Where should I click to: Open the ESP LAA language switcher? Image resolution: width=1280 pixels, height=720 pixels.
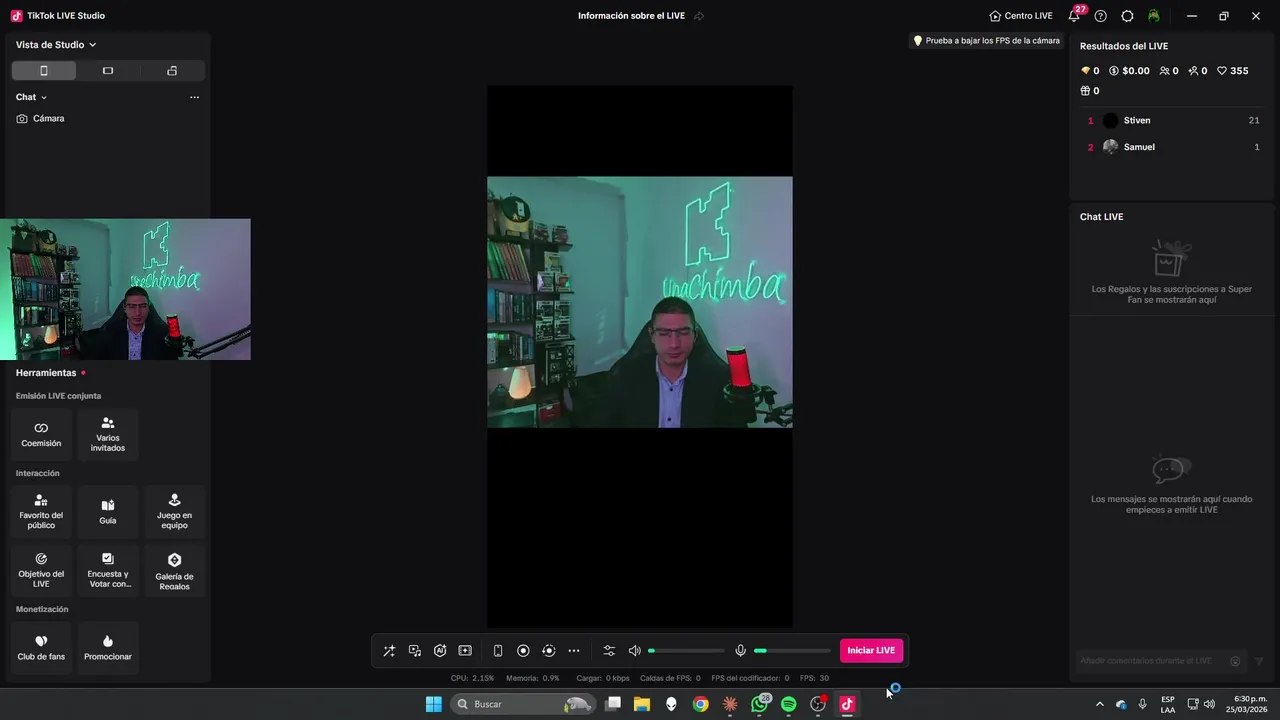coord(1168,704)
